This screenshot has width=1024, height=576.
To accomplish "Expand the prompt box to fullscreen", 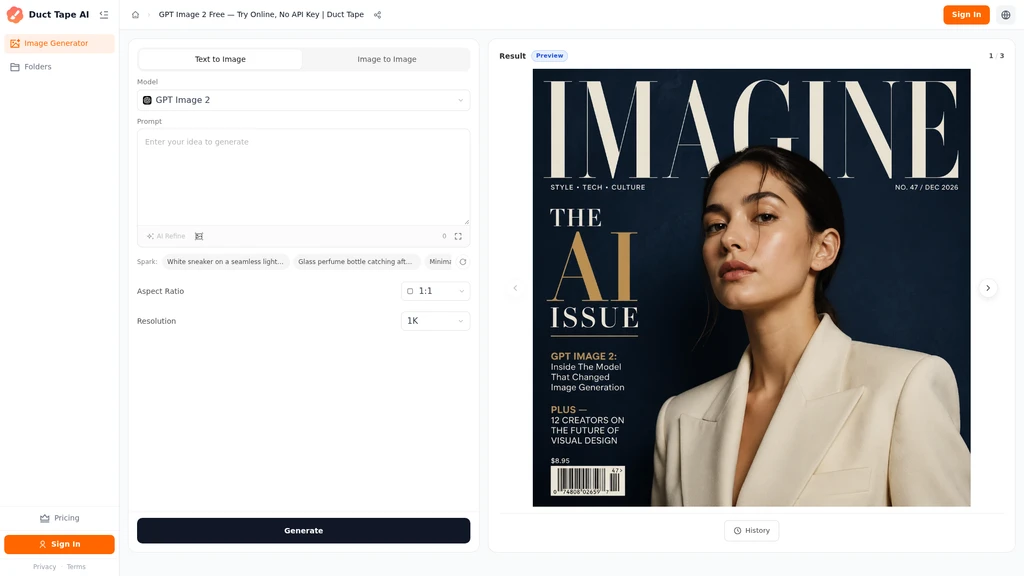I will [458, 236].
